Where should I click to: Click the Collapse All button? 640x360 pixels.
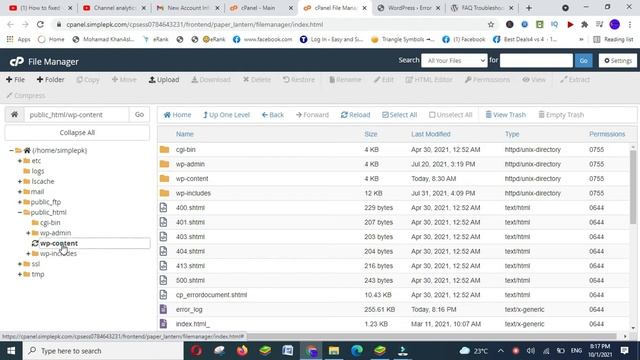(77, 133)
